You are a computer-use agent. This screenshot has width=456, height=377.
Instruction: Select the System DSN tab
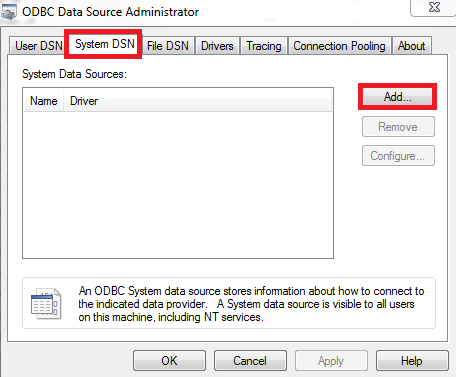[104, 44]
